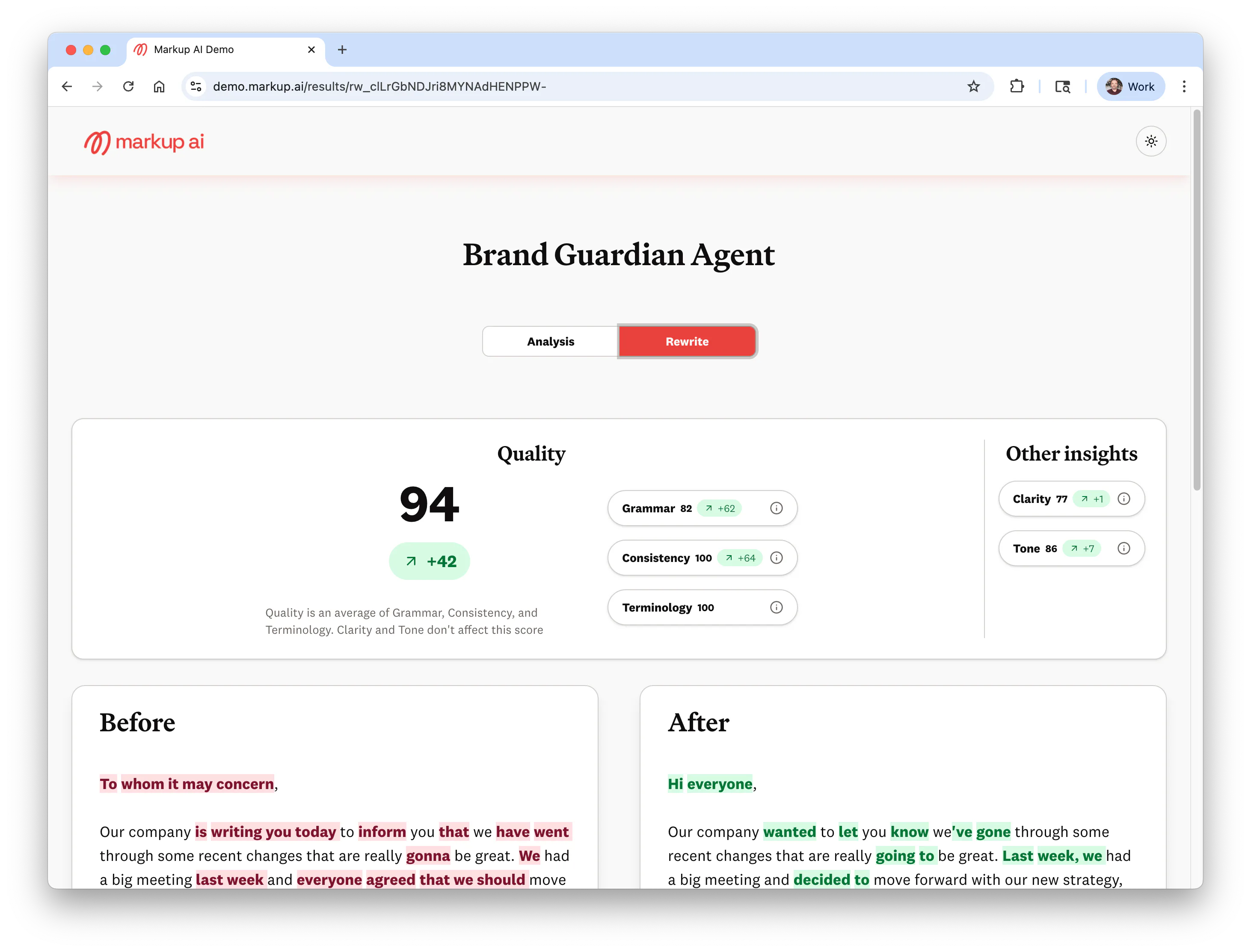This screenshot has height=952, width=1251.
Task: Click the markup ai logo
Action: (144, 142)
